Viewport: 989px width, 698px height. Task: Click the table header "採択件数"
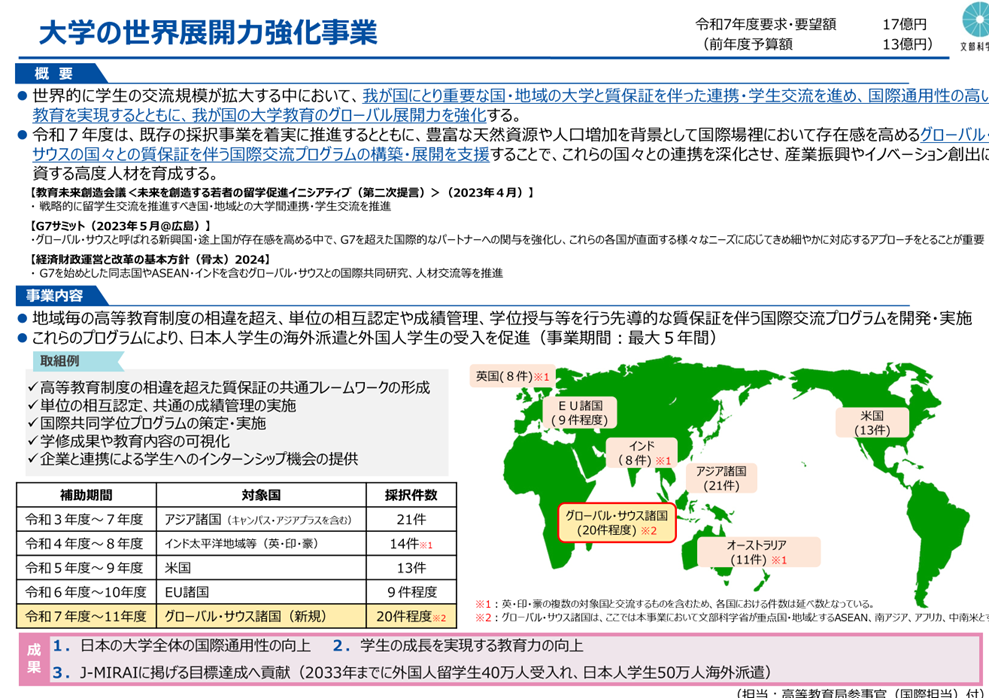coord(411,495)
